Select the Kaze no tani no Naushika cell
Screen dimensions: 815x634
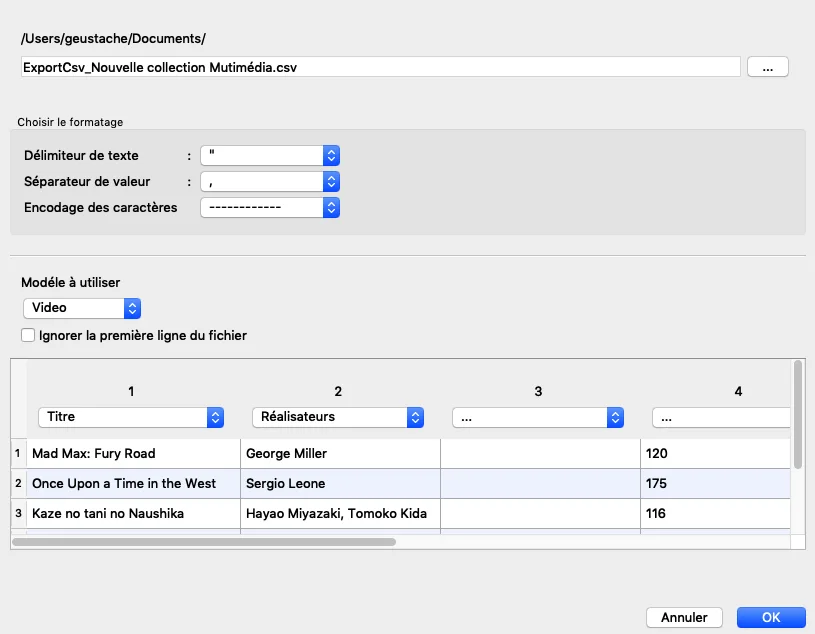134,513
